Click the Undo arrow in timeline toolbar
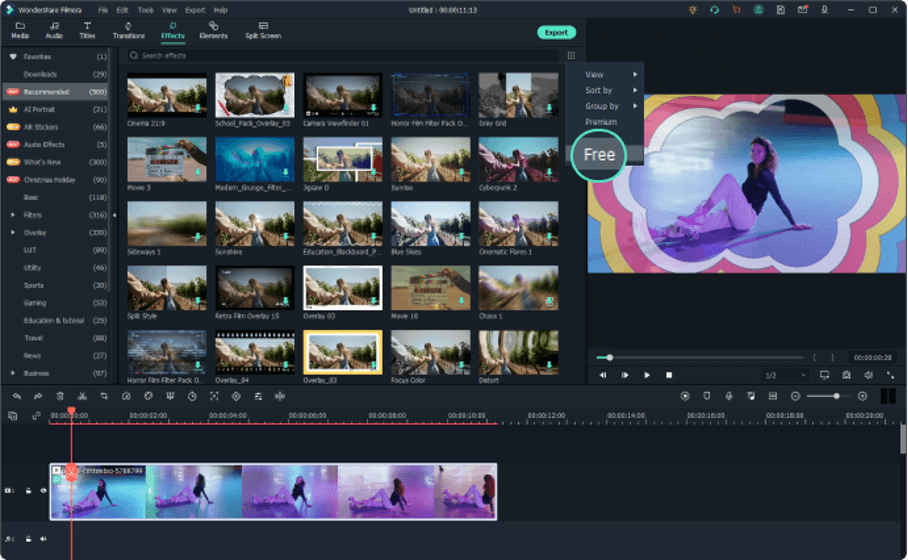The height and width of the screenshot is (560, 908). point(17,396)
